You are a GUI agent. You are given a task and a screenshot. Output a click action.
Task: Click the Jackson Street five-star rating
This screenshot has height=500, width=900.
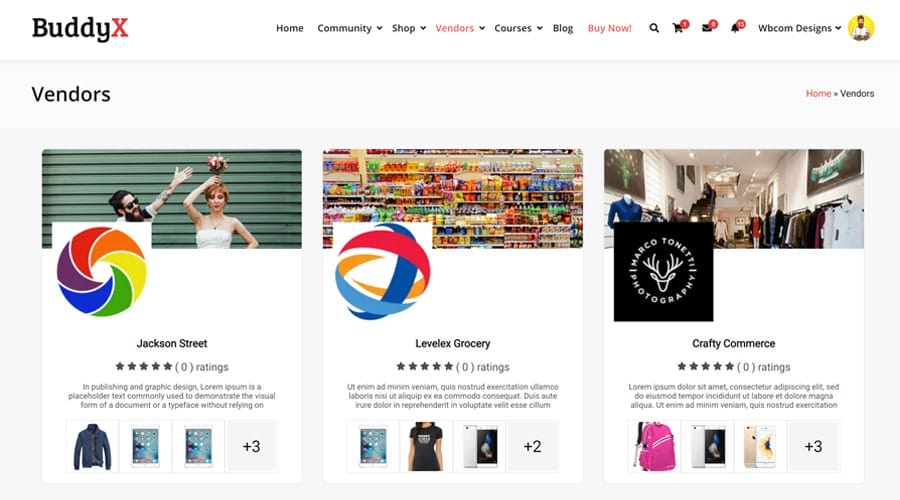(x=143, y=366)
